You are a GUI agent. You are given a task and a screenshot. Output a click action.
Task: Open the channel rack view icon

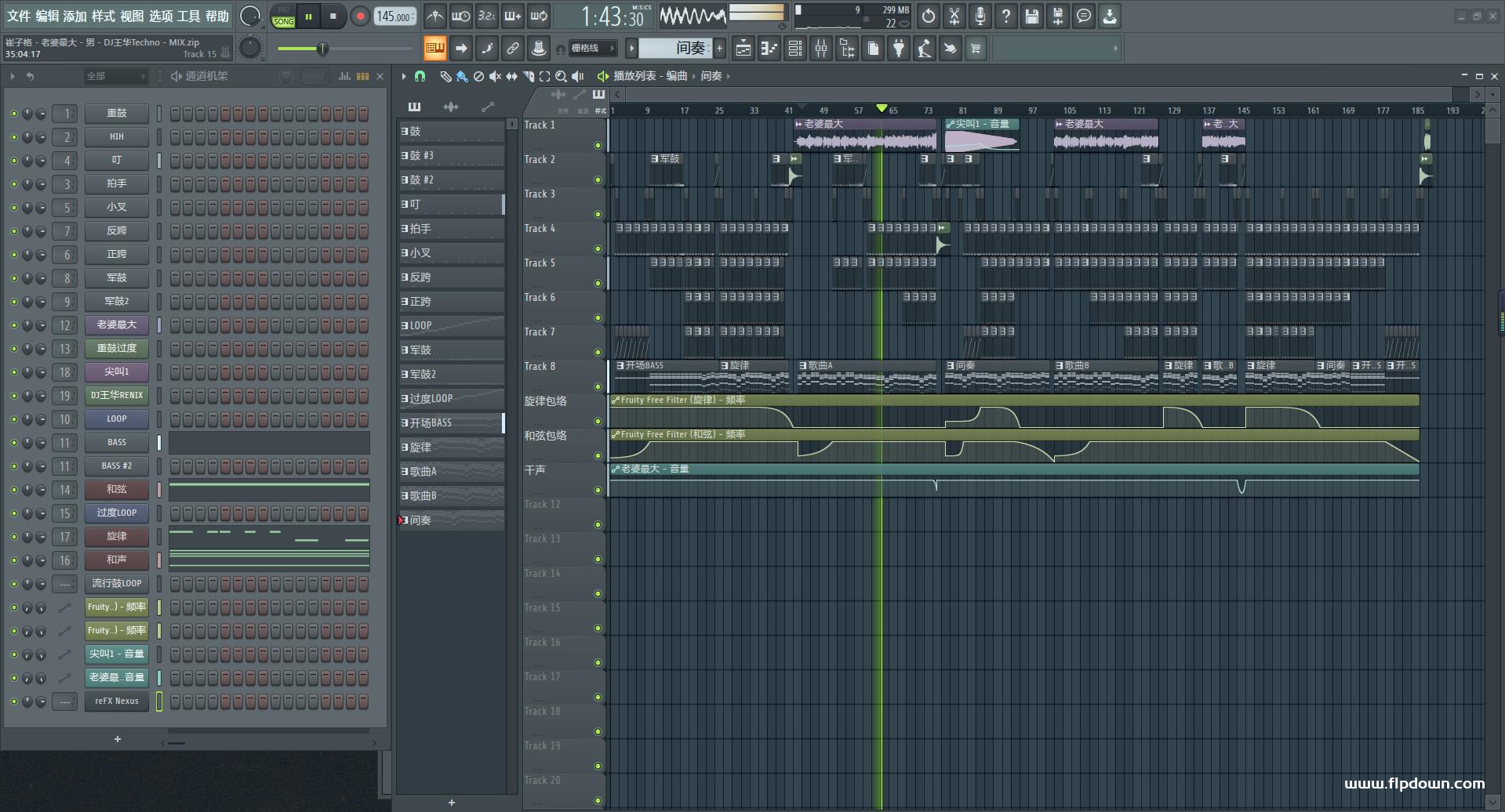point(795,49)
